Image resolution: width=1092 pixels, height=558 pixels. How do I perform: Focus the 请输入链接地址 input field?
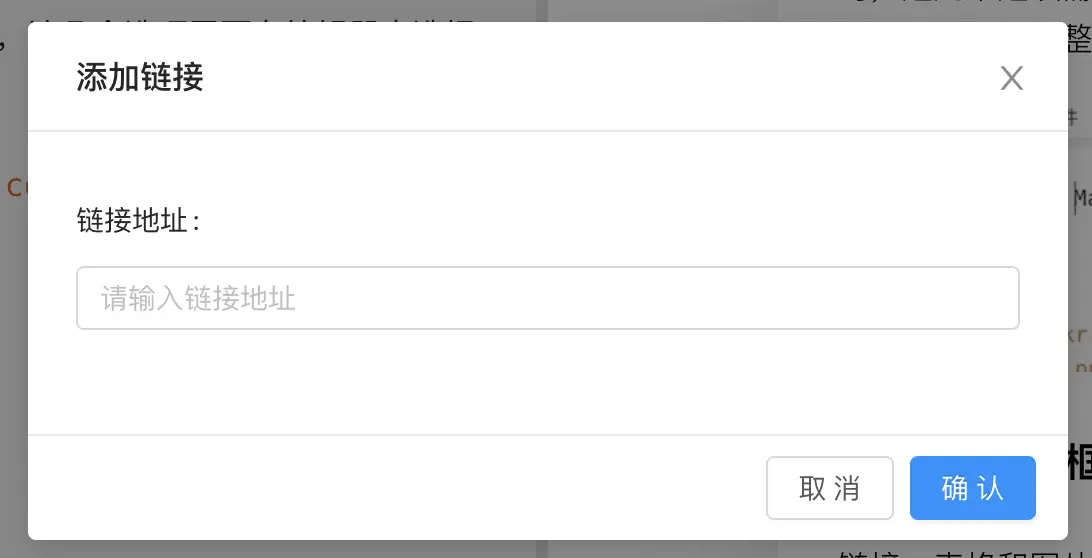[547, 298]
